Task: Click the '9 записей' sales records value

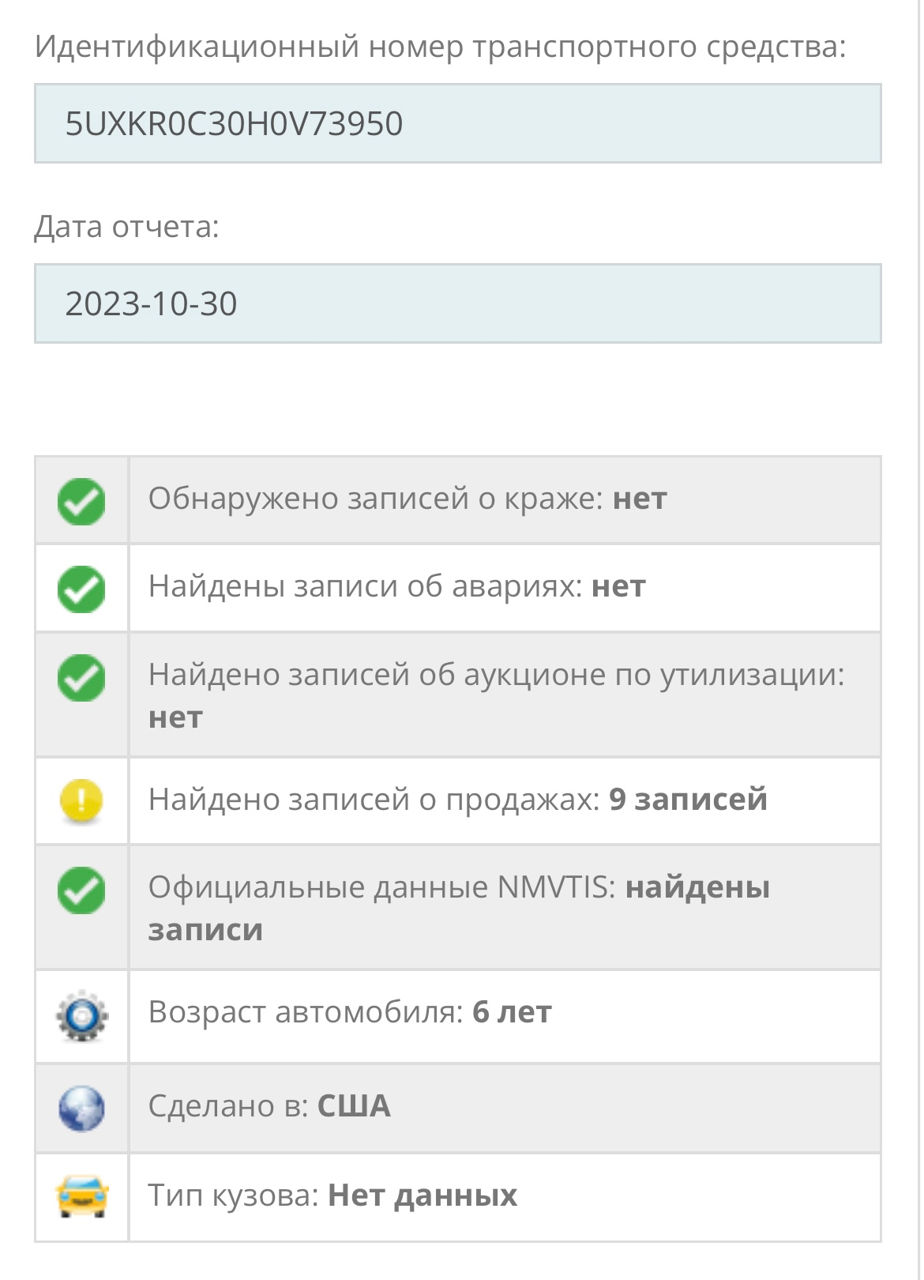Action: tap(688, 799)
